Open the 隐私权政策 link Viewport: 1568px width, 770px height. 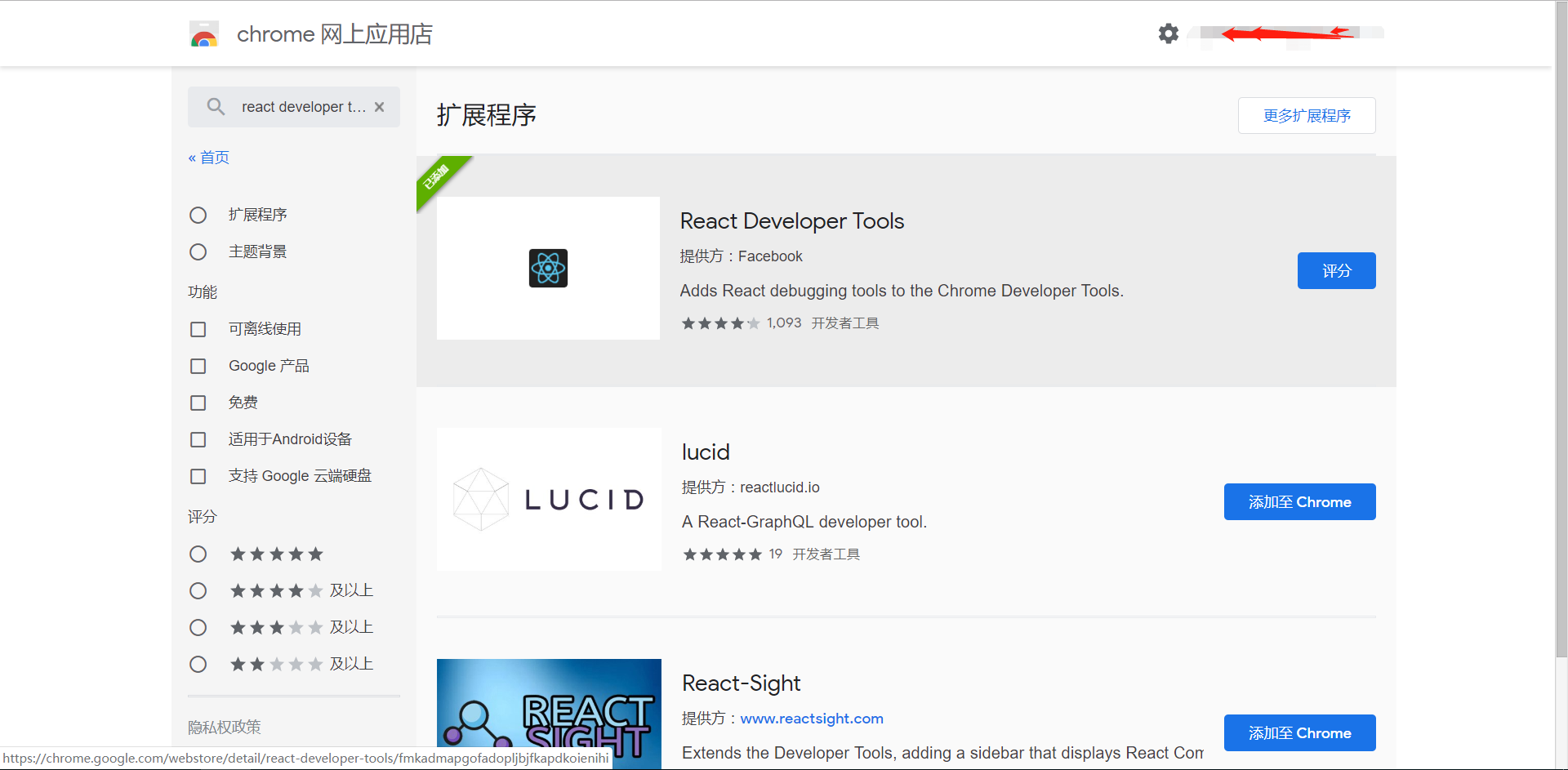[225, 727]
